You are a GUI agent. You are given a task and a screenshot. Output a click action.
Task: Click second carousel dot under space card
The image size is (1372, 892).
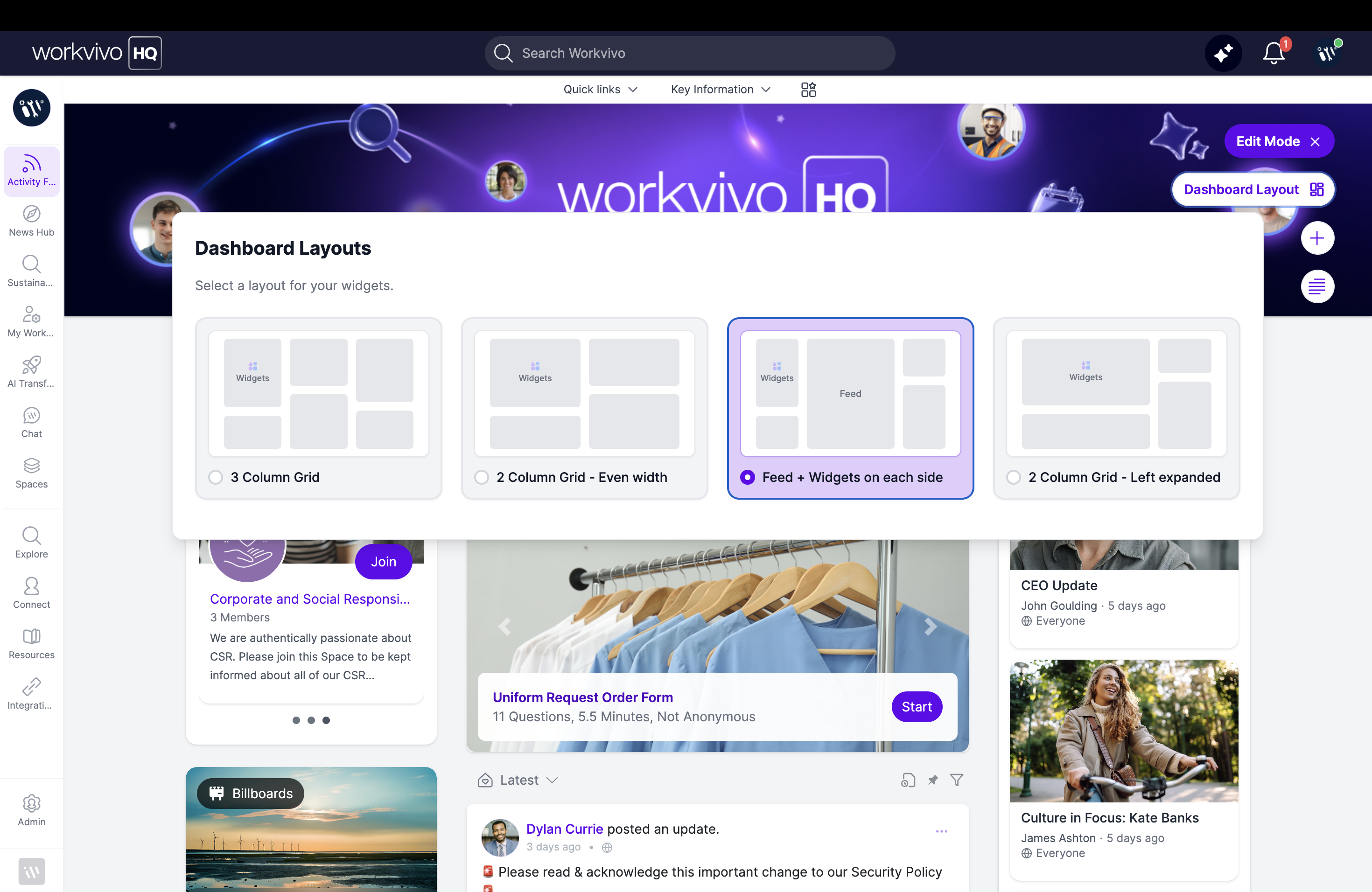[311, 720]
